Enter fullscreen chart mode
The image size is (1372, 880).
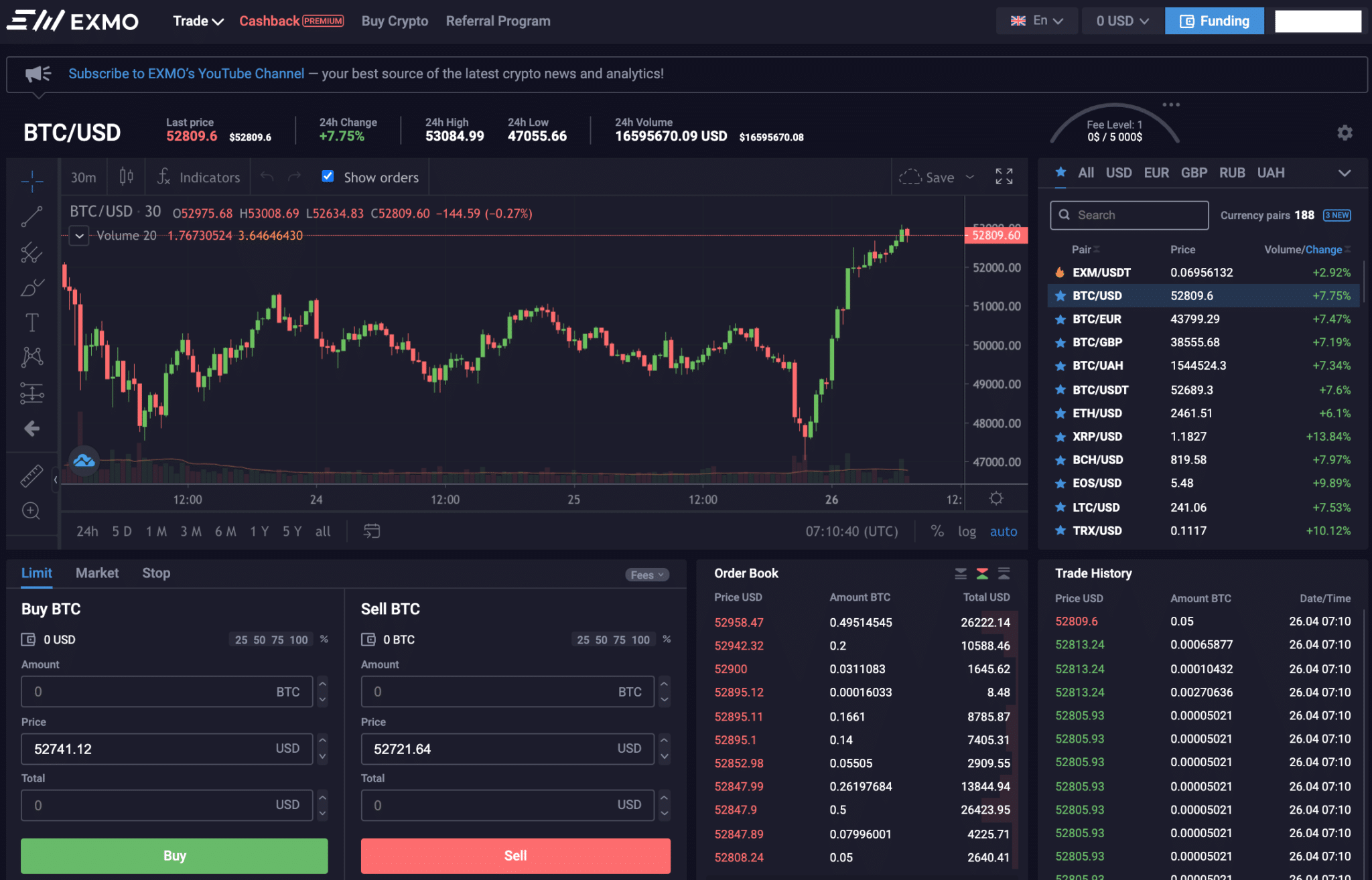[x=1004, y=176]
